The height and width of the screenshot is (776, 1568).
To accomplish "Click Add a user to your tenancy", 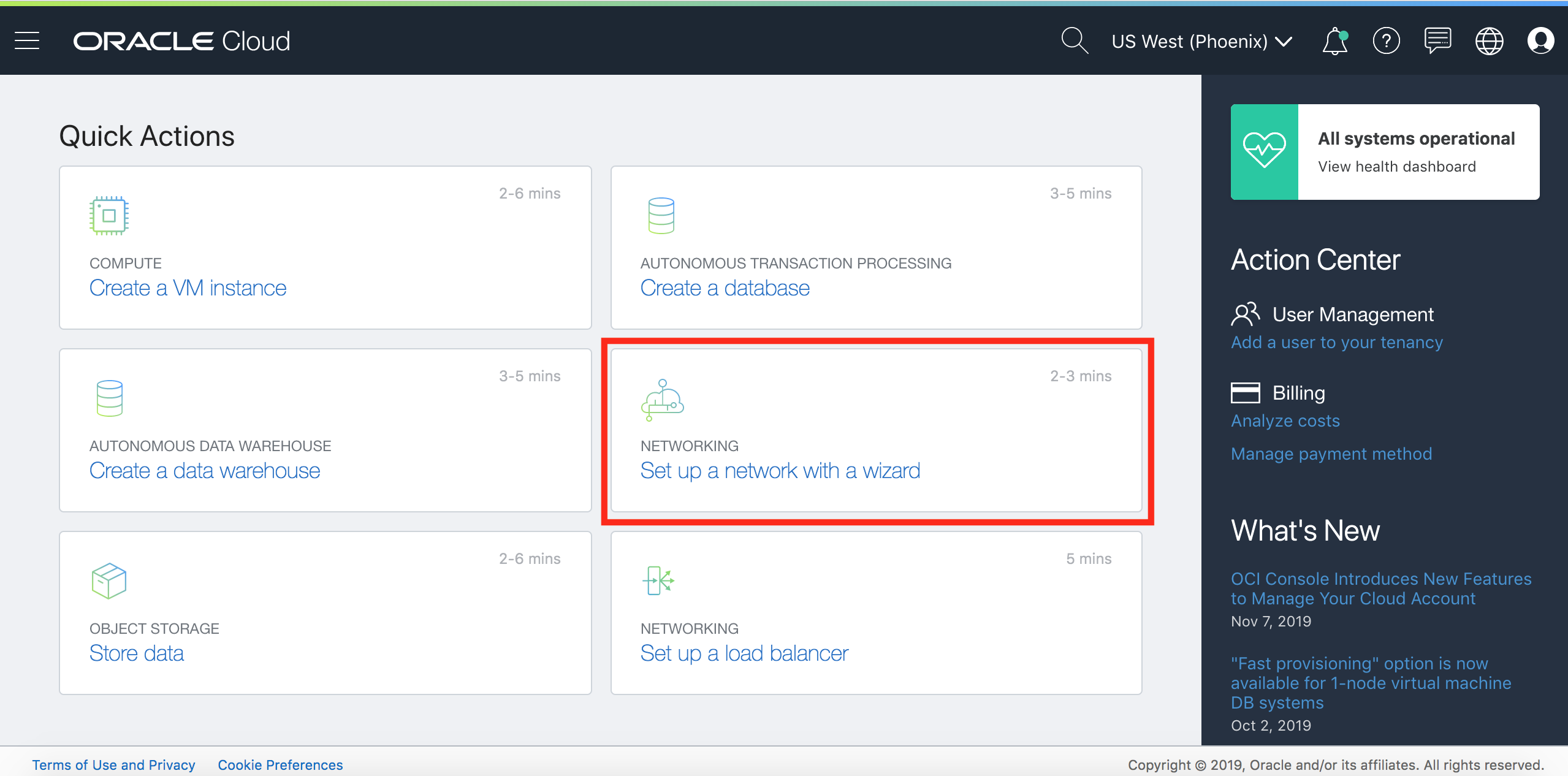I will [x=1336, y=342].
